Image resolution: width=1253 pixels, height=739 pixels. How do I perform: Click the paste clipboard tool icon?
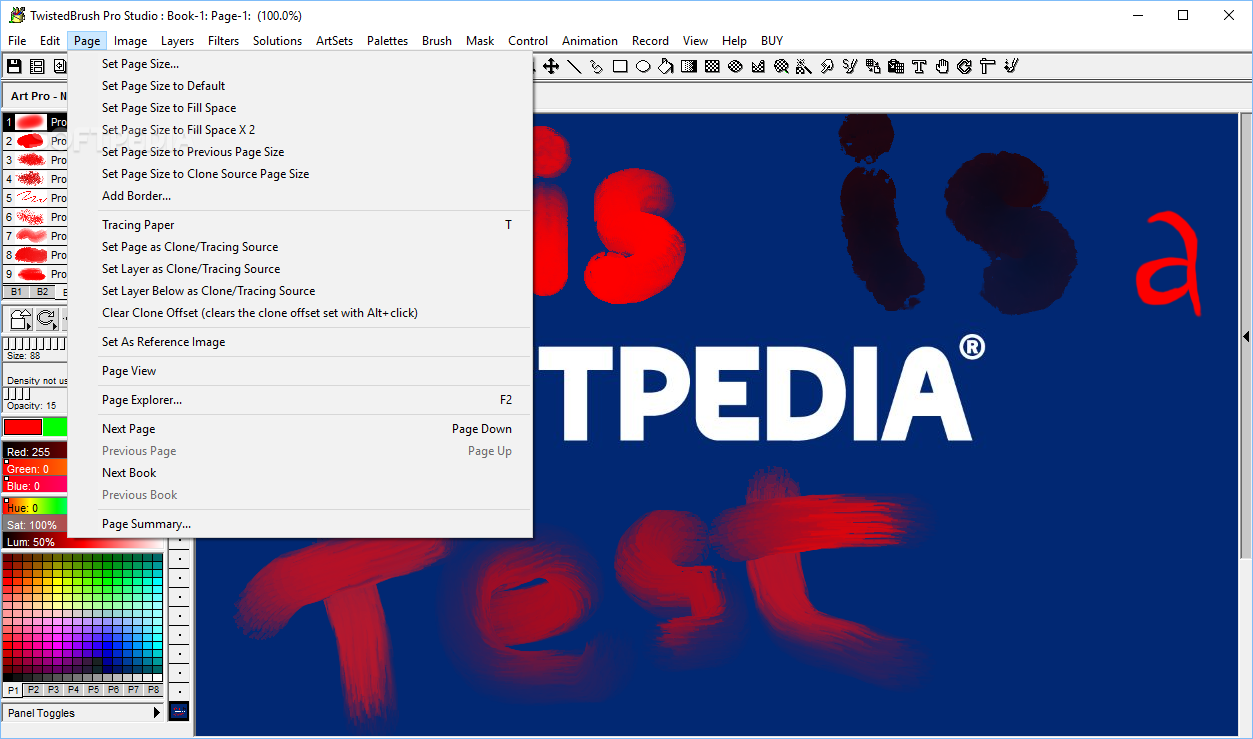coord(896,66)
